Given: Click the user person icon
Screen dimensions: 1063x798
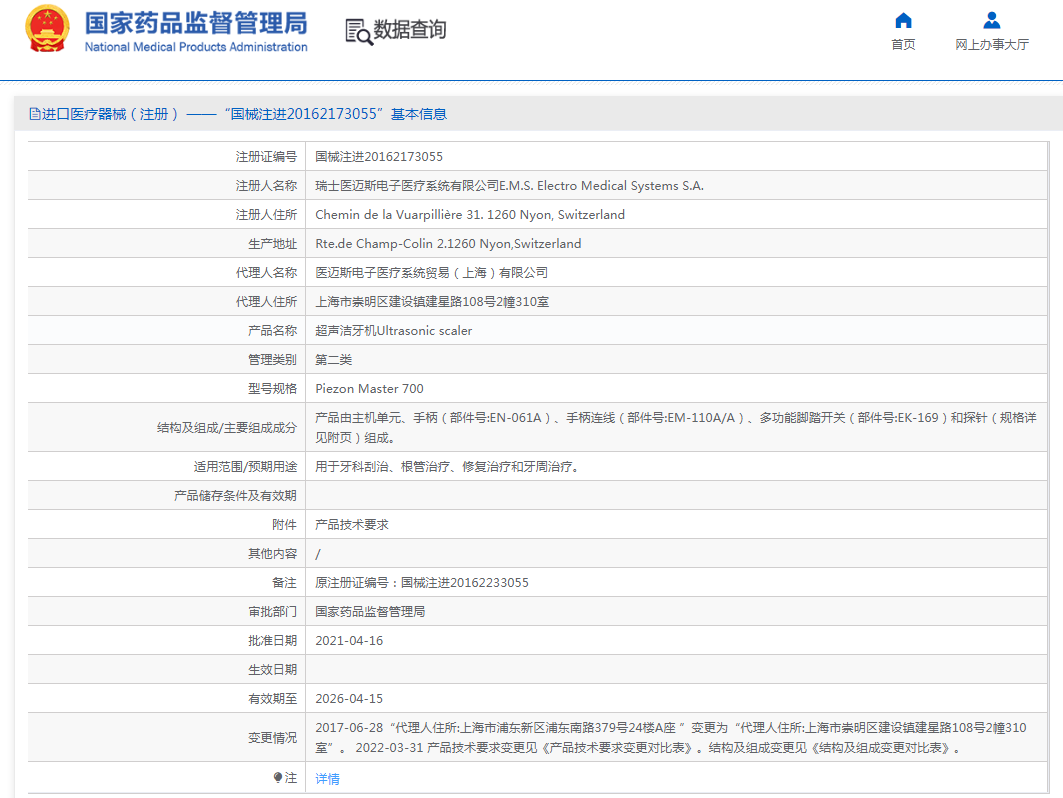Looking at the screenshot, I should tap(991, 20).
